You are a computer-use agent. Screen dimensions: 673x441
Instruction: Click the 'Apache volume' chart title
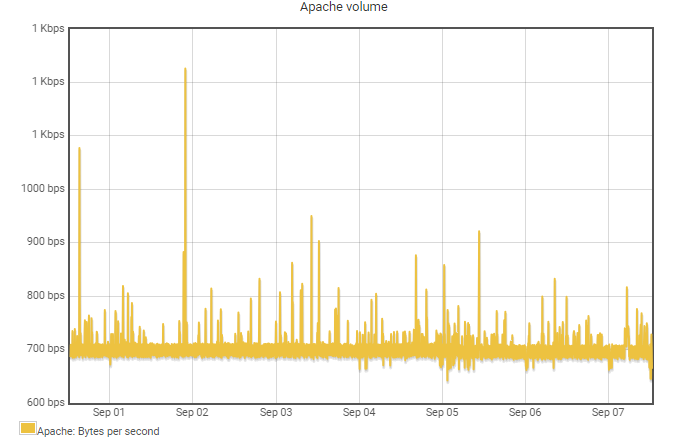[343, 7]
